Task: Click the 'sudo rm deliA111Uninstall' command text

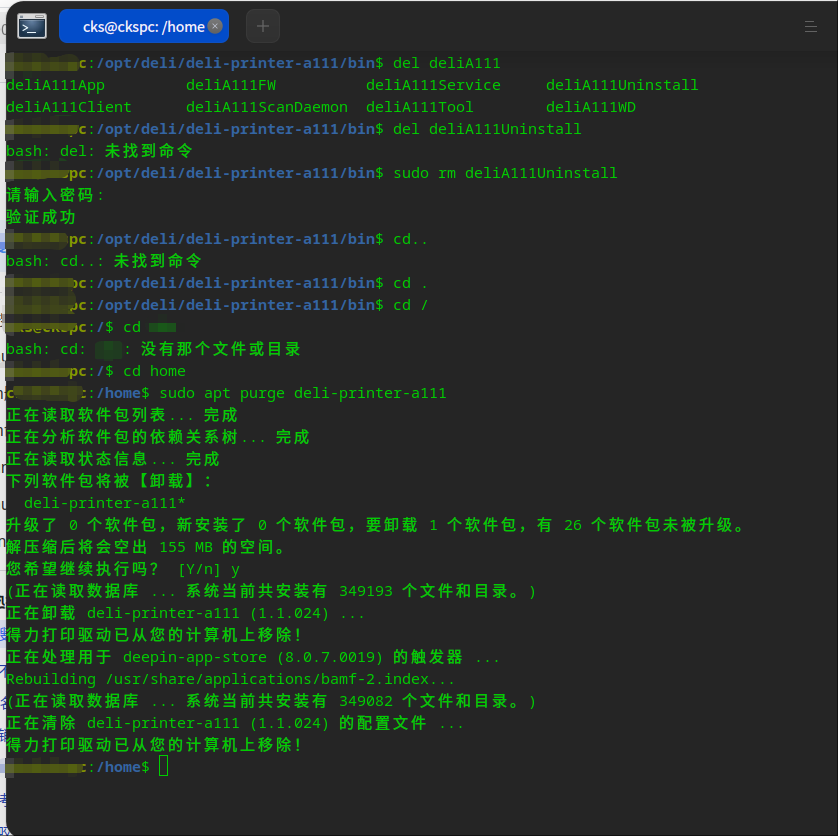Action: (505, 173)
